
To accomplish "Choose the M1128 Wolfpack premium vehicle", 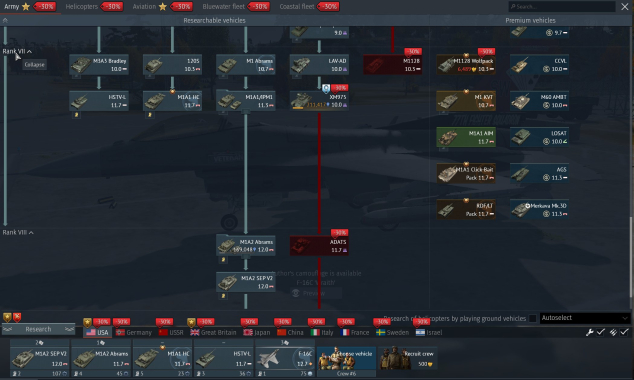I will pyautogui.click(x=466, y=65).
